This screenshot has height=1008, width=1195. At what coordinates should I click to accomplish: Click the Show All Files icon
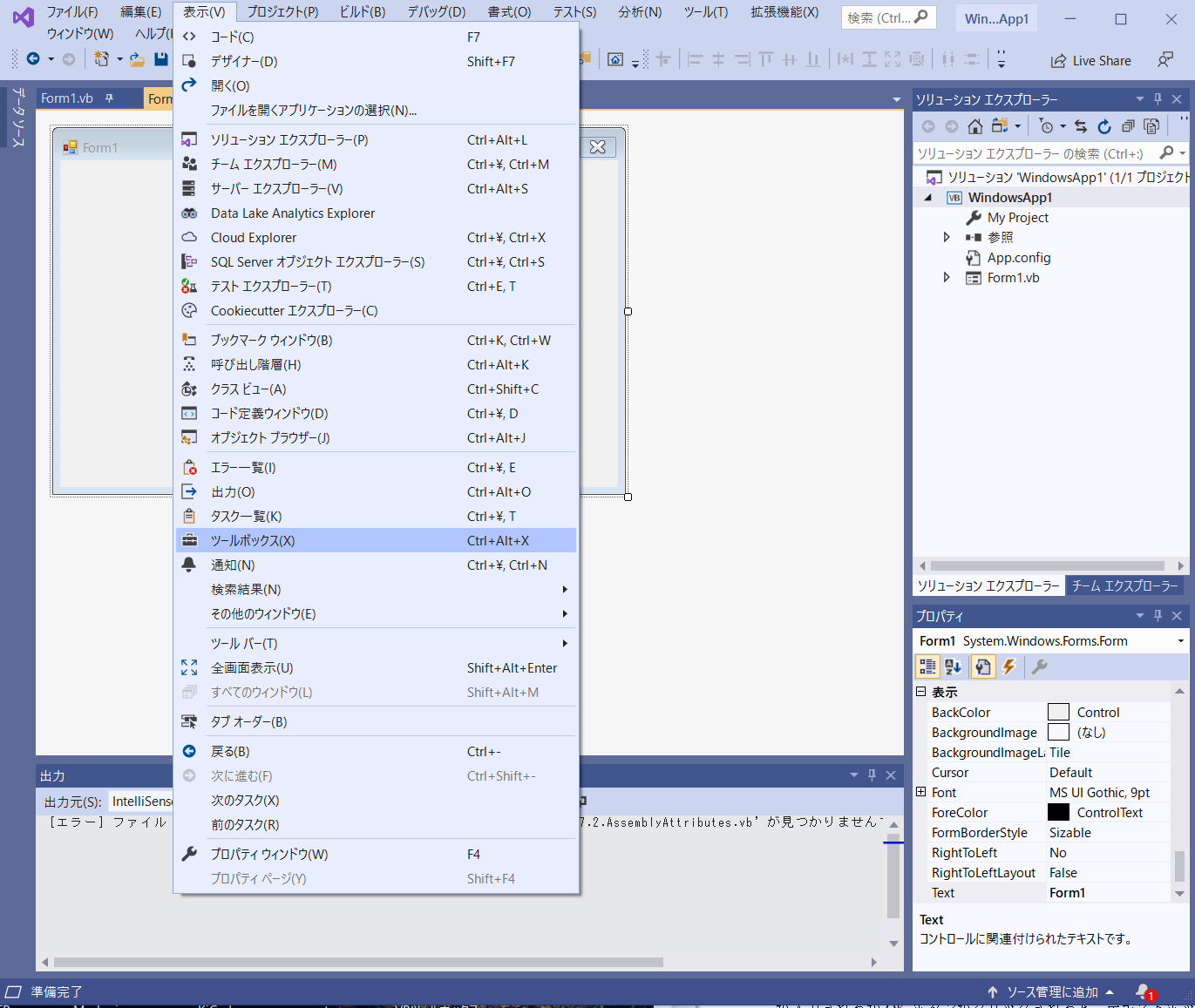click(1151, 126)
